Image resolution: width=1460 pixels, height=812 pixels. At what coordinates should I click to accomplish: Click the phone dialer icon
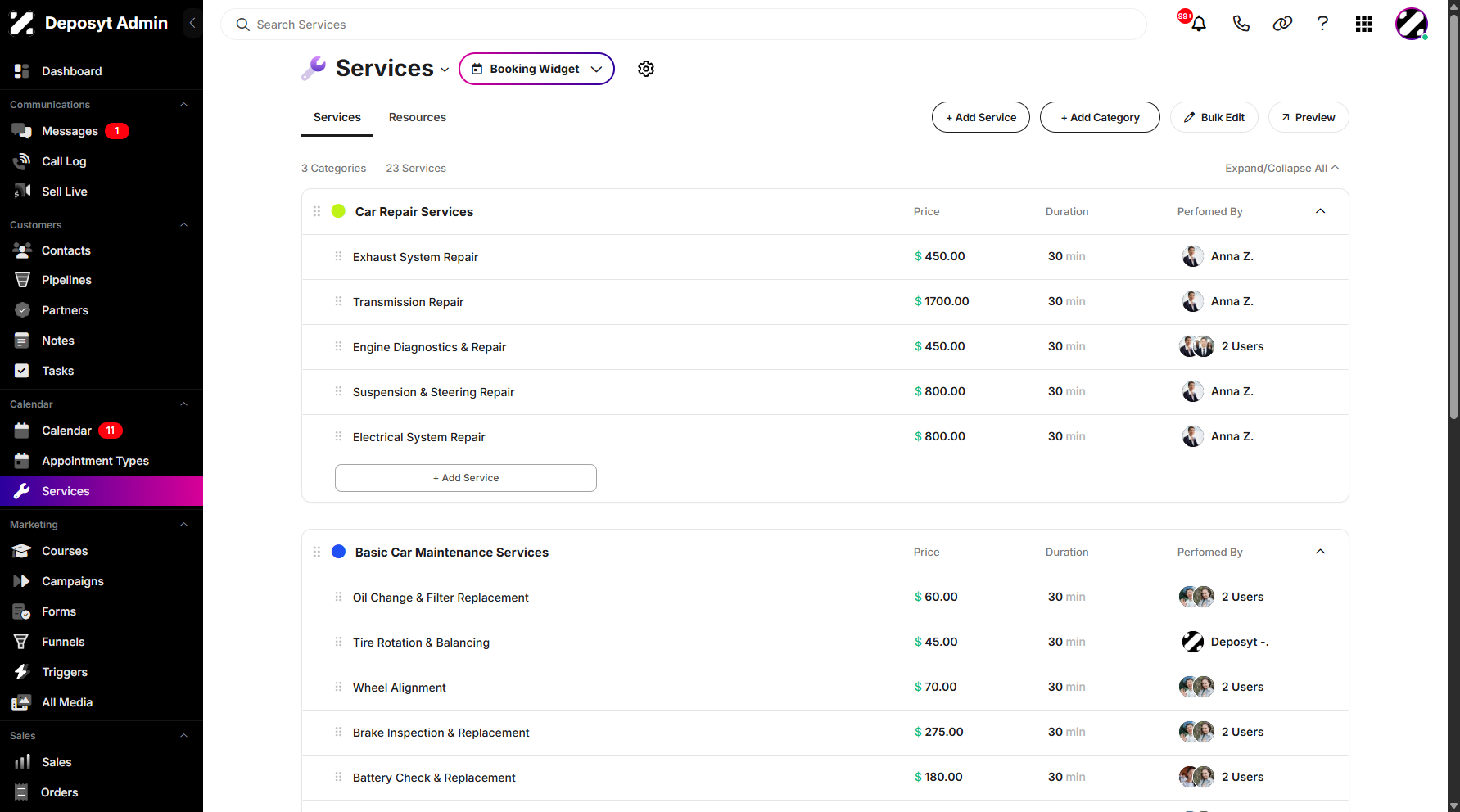[x=1241, y=24]
